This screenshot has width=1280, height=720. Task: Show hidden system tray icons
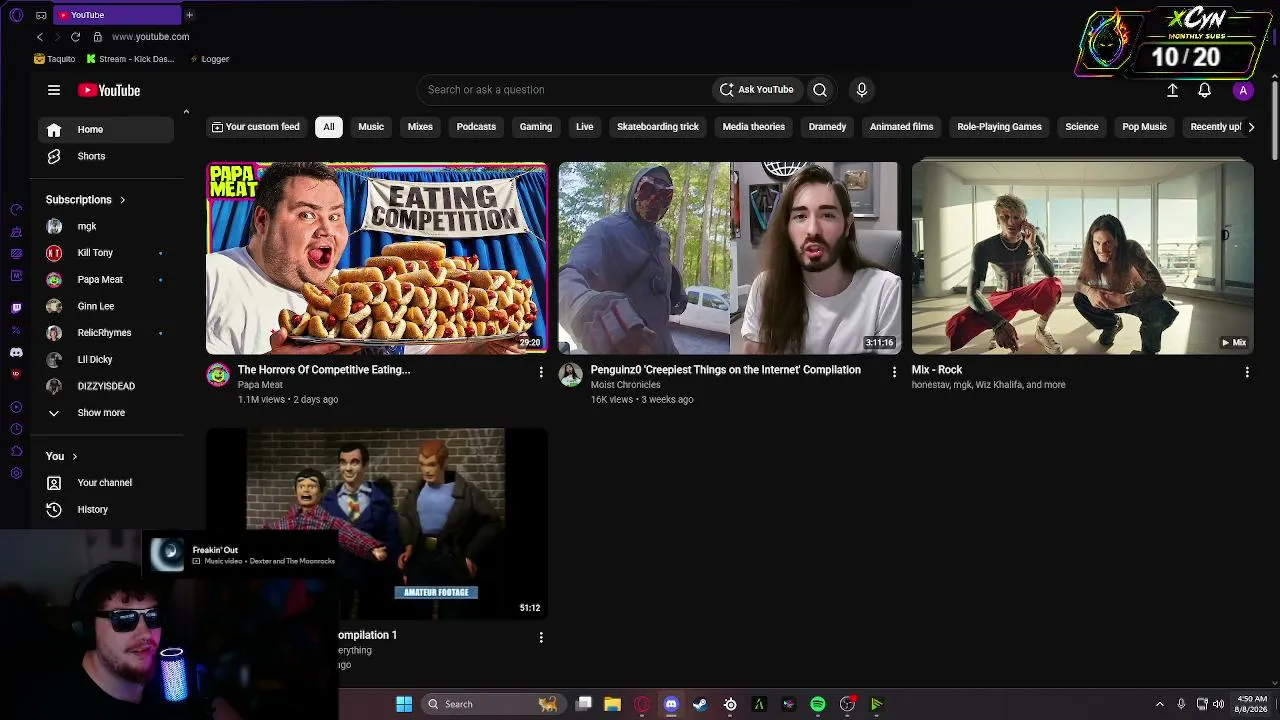click(1160, 704)
